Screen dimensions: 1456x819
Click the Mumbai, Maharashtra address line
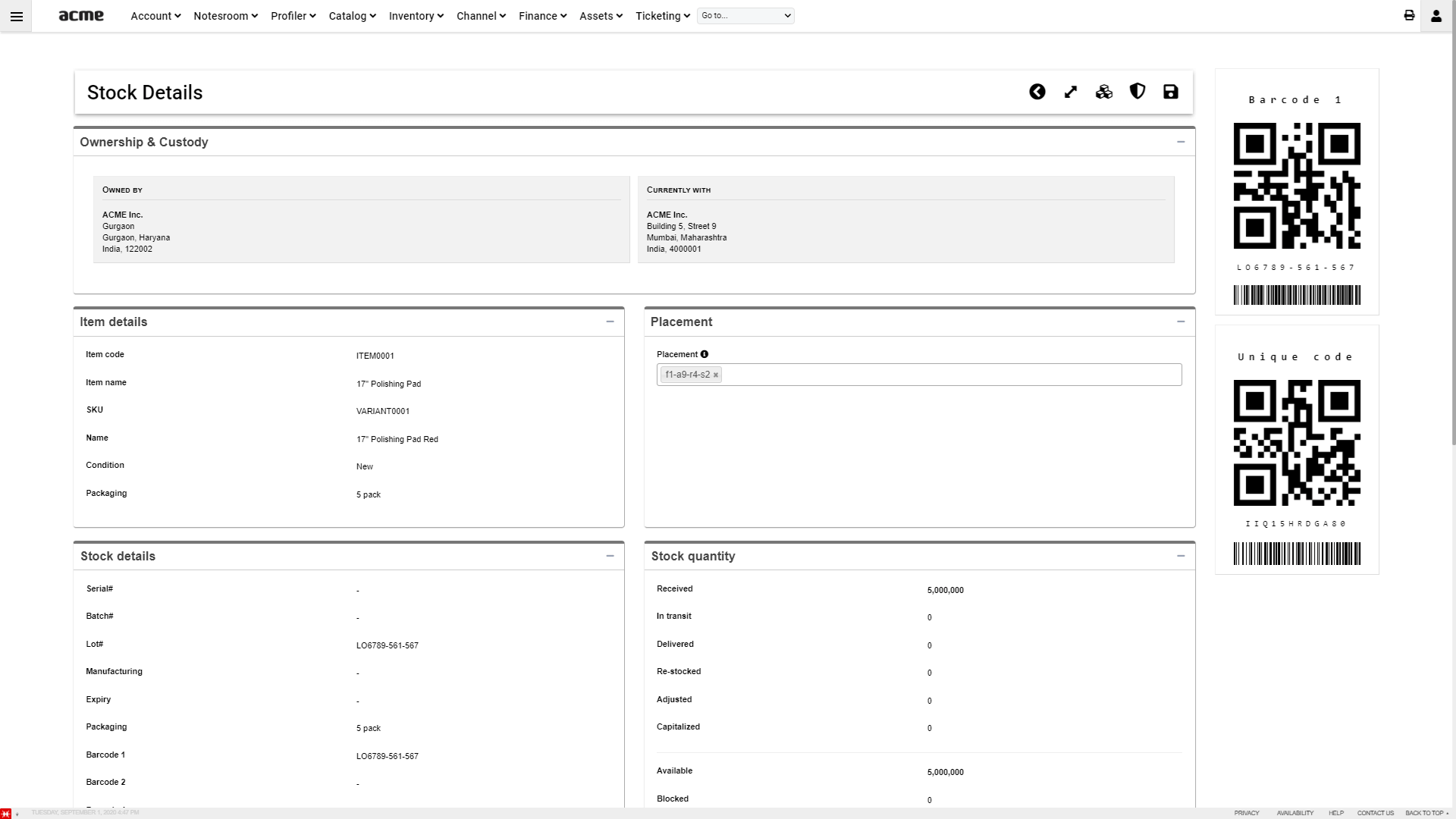[x=686, y=237]
